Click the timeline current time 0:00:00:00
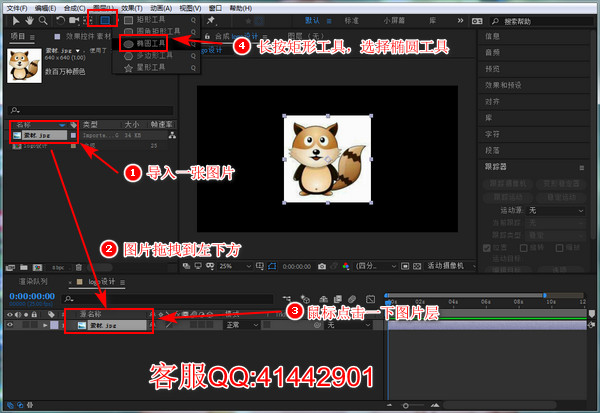 pyautogui.click(x=32, y=296)
